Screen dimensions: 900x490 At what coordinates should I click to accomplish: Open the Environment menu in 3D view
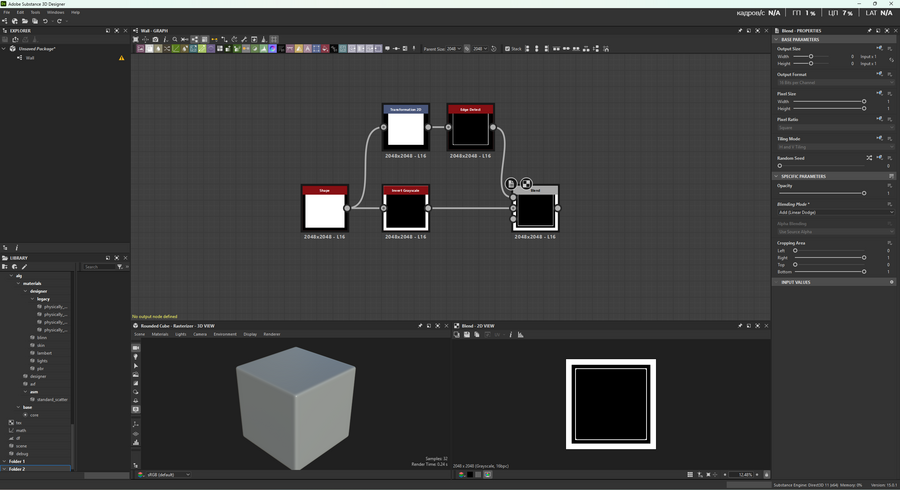coord(225,334)
